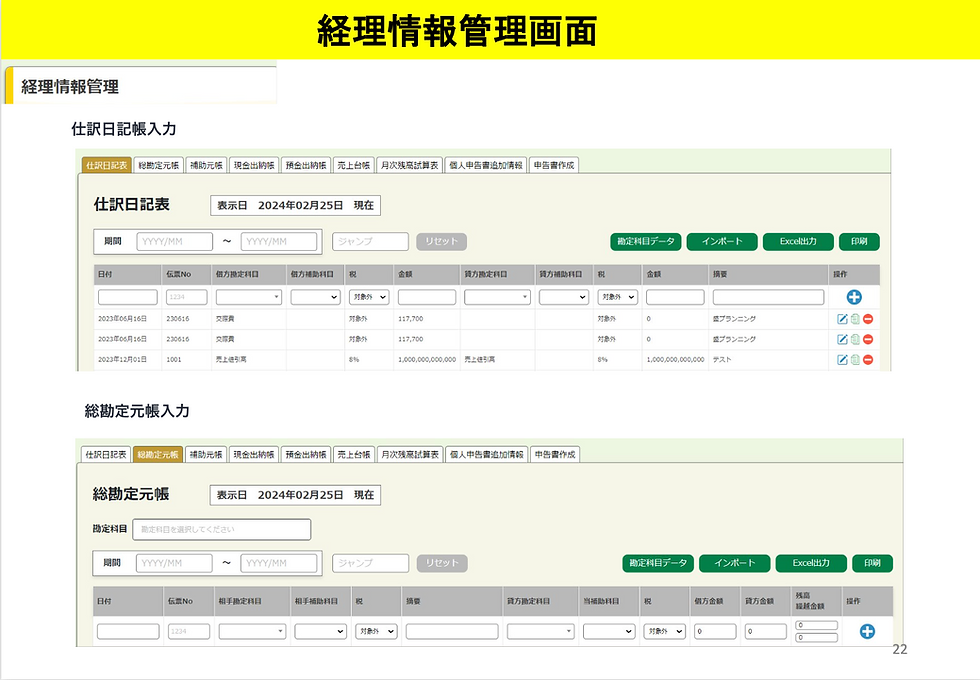Screen dimensions: 980x680
Task: Focus the 貸方金額 input in 総勘定元帳
Action: (766, 631)
